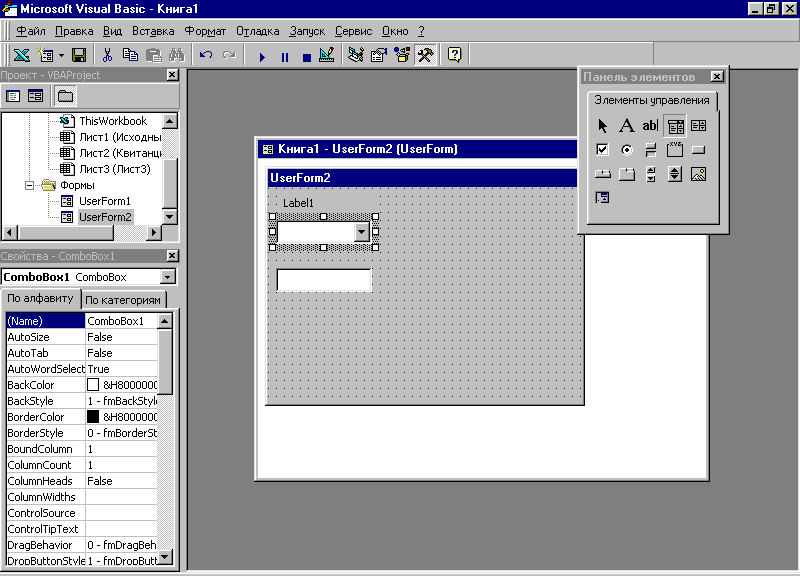The height and width of the screenshot is (576, 800).
Task: Click the Reset stop button
Action: (x=307, y=57)
